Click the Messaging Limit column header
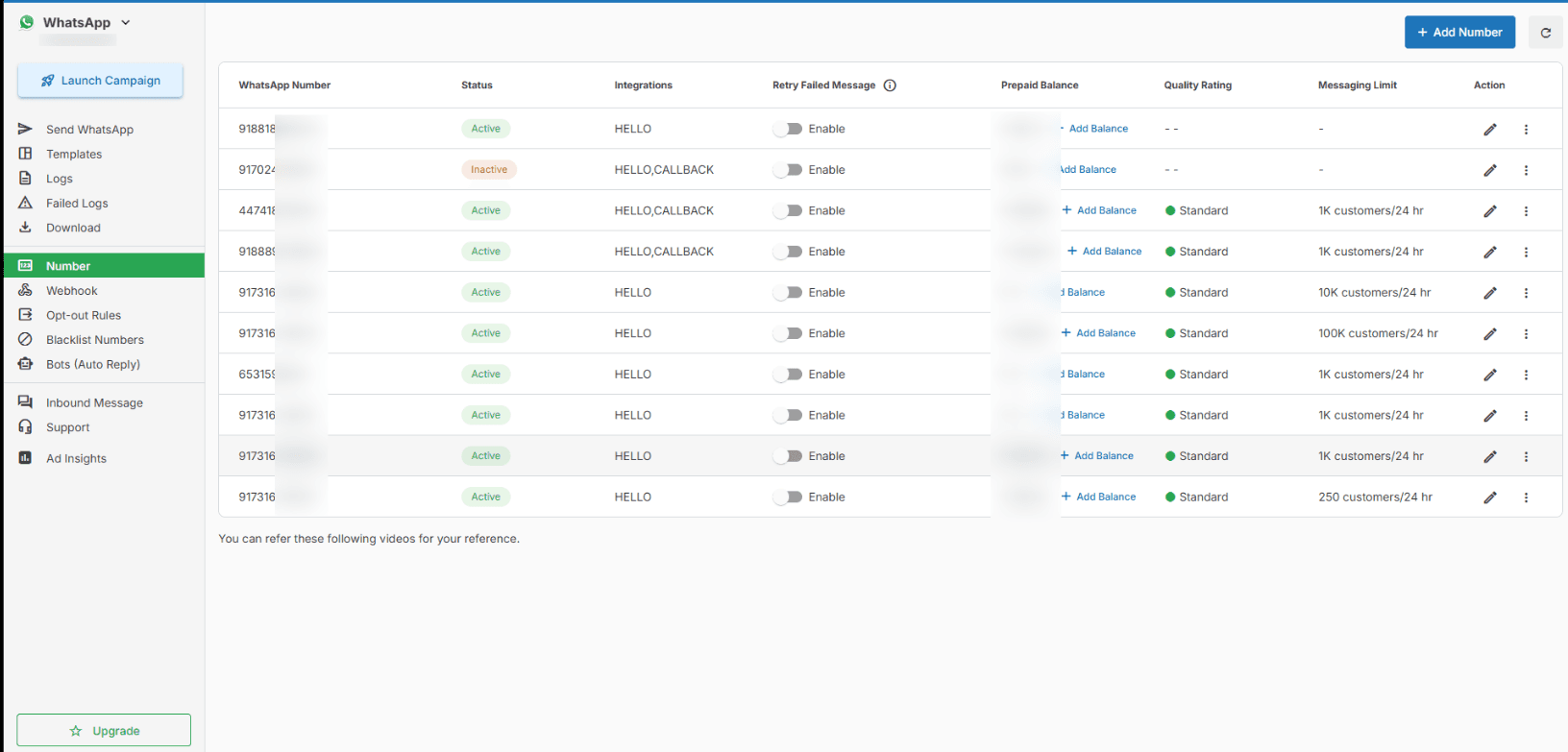 [x=1358, y=85]
